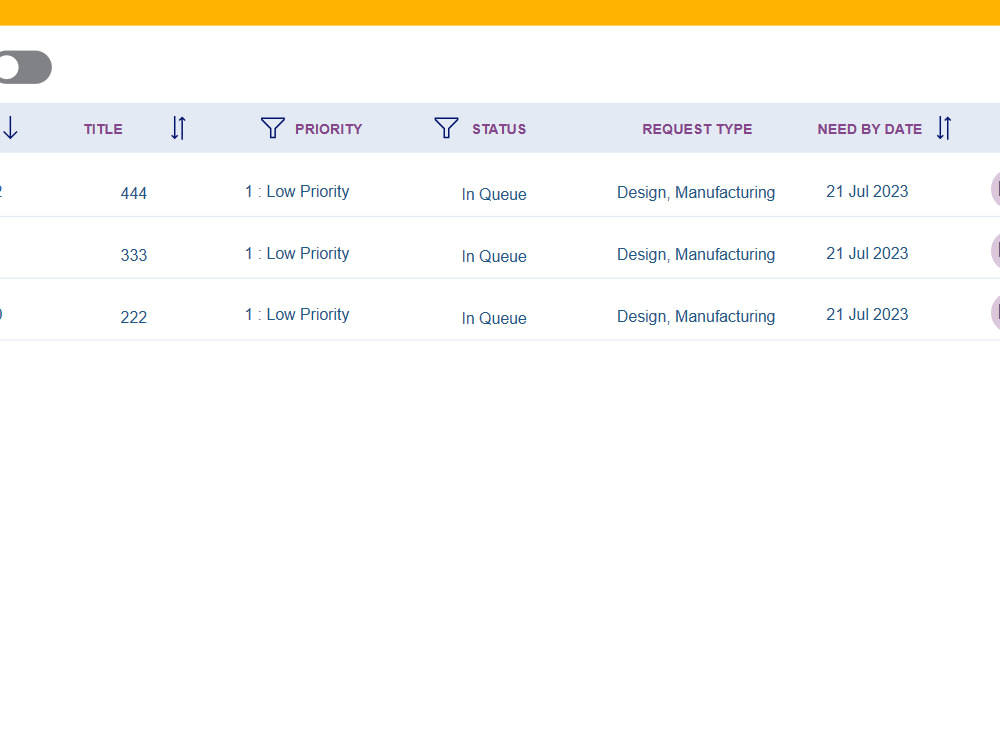The width and height of the screenshot is (1000, 750).
Task: Click the circular avatar on the 222 row
Action: 996,313
